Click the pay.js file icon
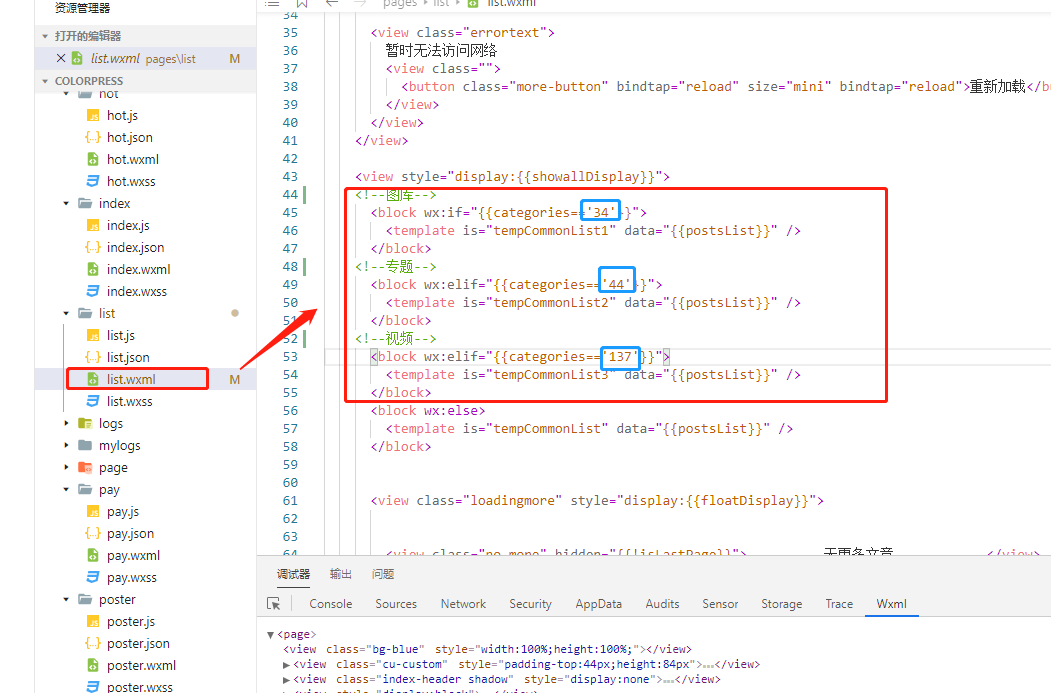The height and width of the screenshot is (693, 1051). (93, 512)
